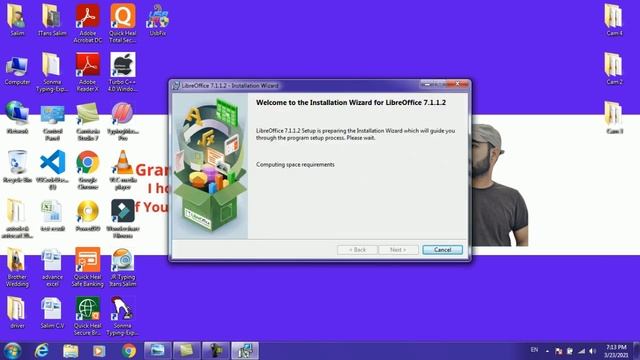
Task: Launch the Adobe Reader X shortcut
Action: tap(87, 72)
